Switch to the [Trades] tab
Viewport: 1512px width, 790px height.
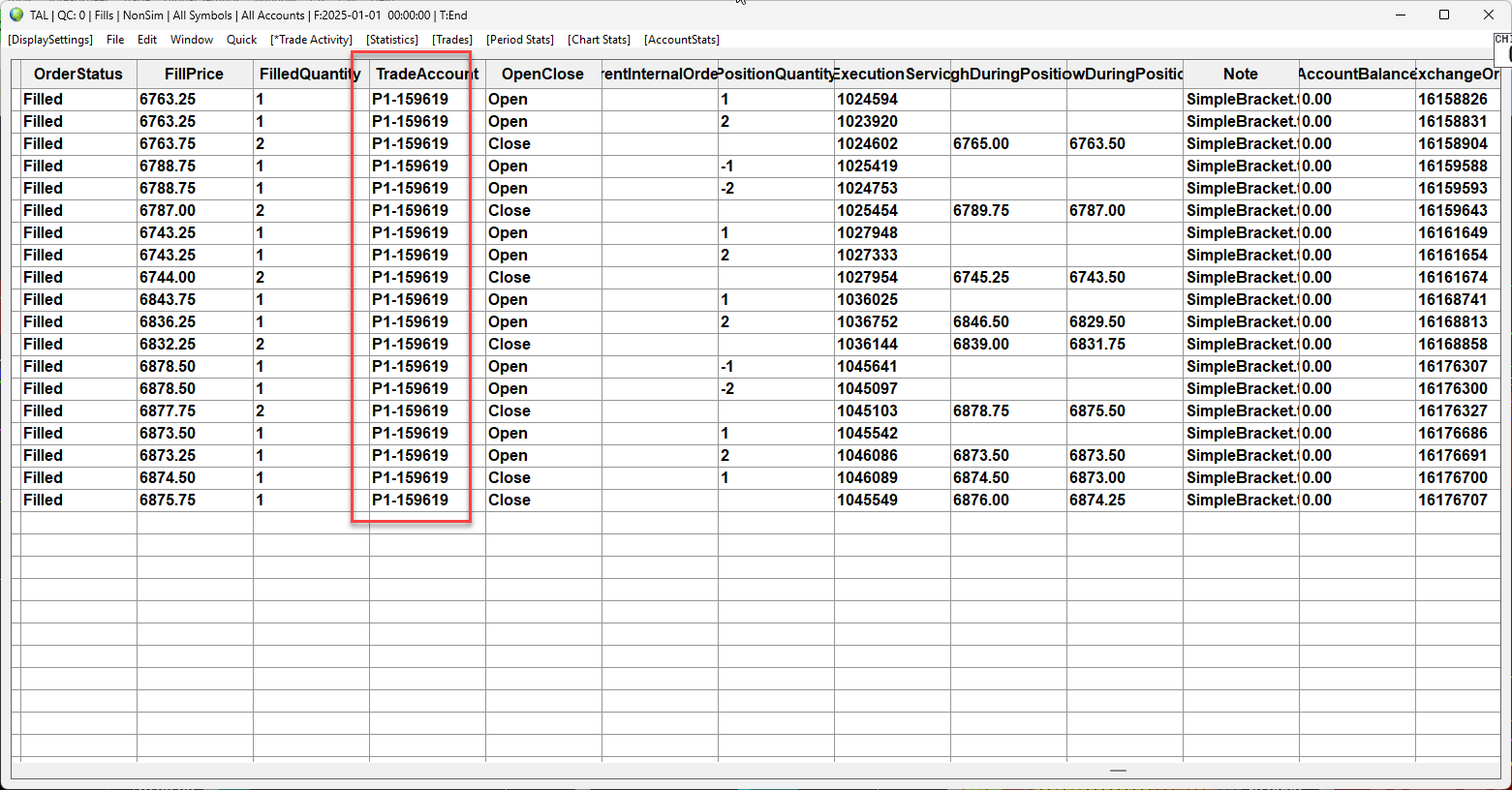[452, 40]
